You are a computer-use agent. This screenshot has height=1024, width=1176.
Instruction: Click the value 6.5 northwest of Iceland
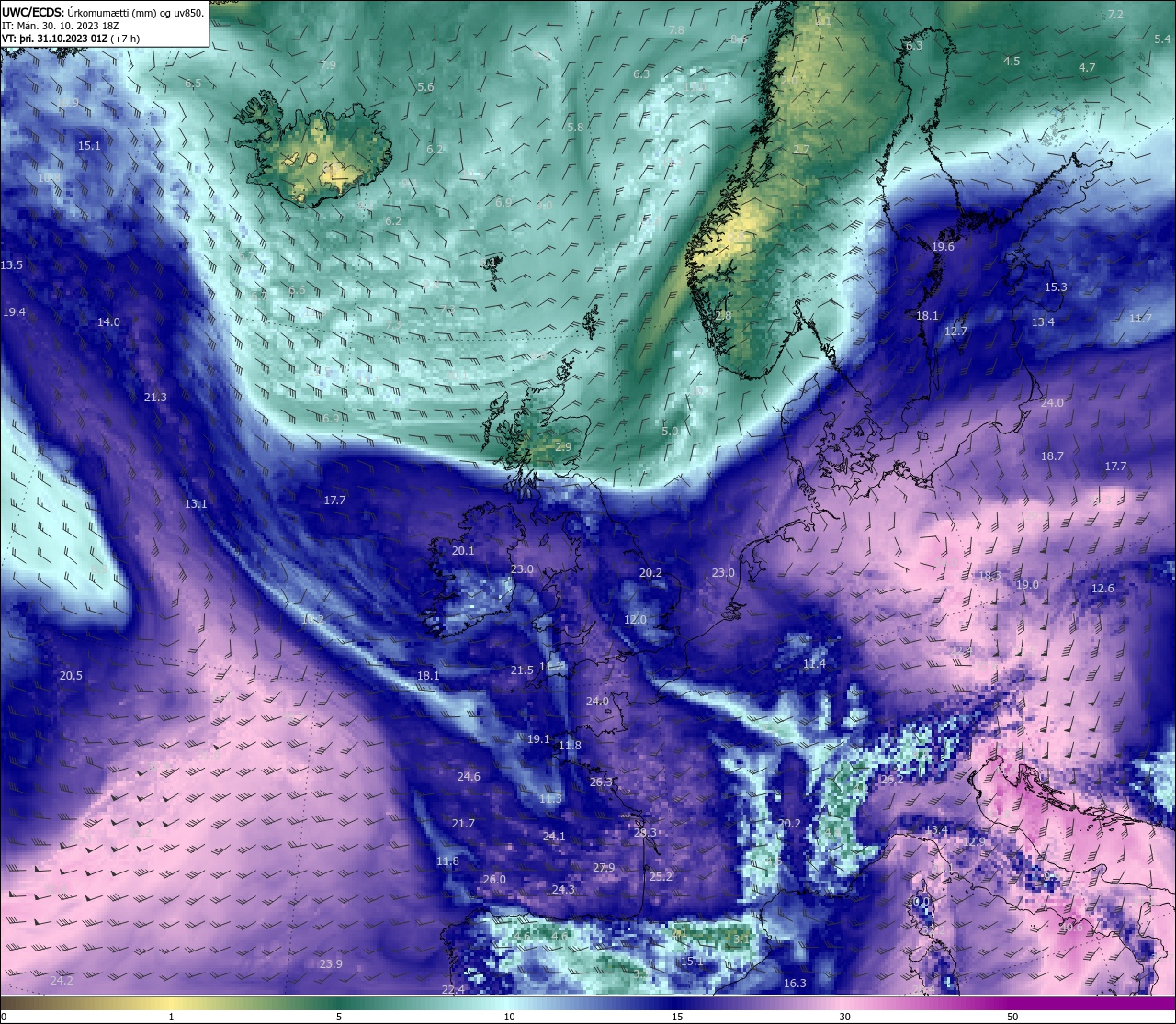193,84
